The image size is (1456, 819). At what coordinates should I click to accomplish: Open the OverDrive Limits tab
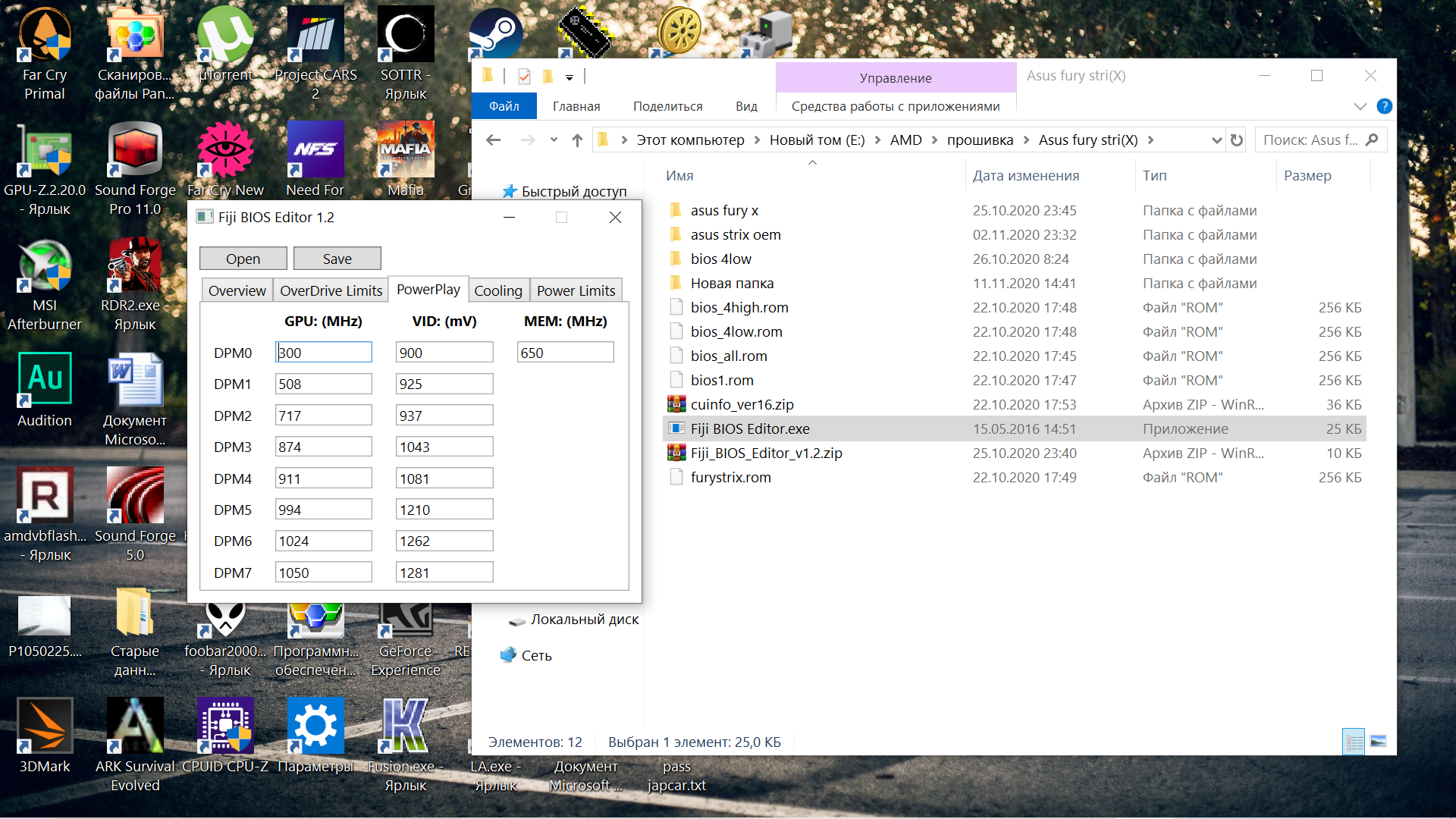[x=331, y=290]
